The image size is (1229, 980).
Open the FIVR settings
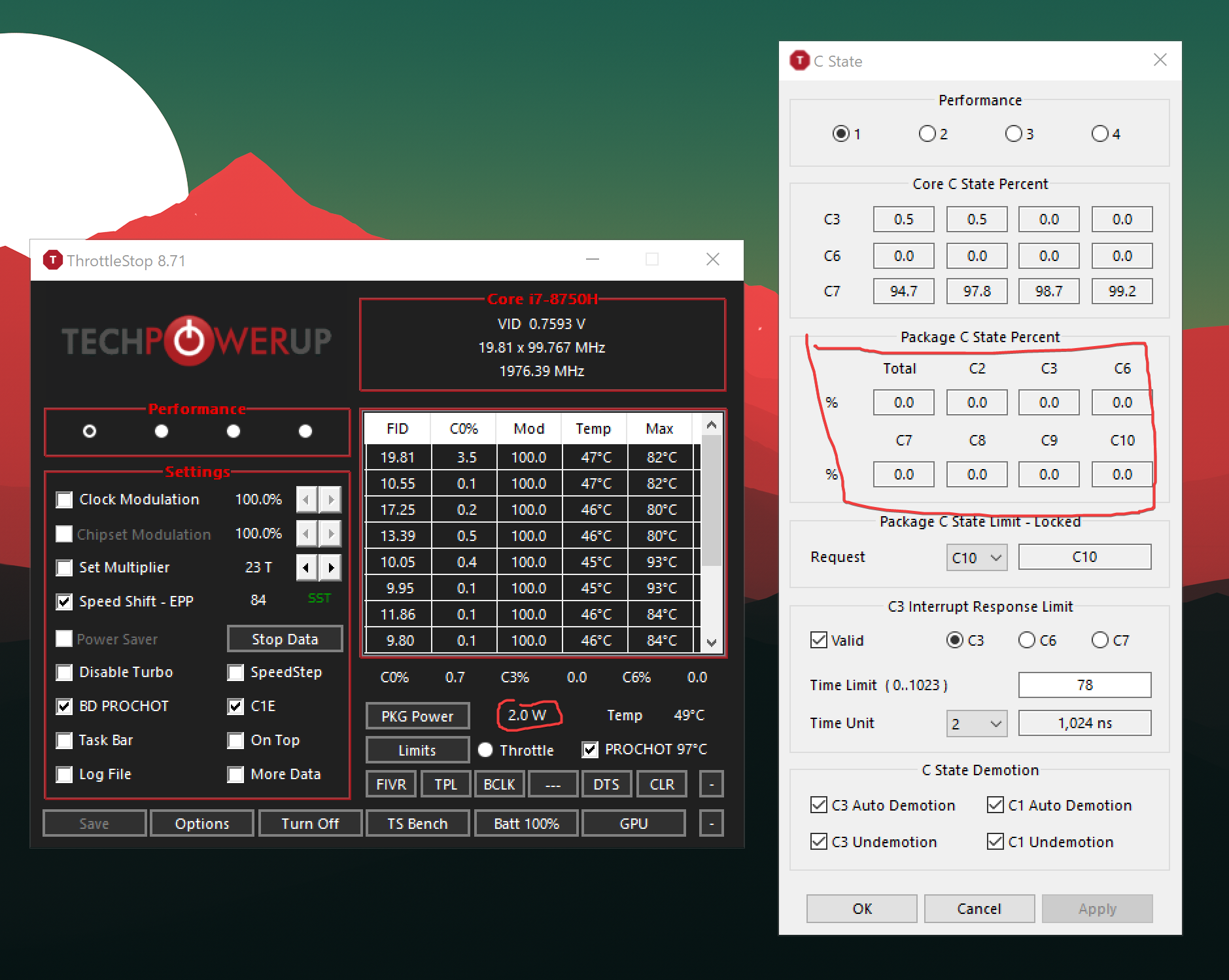point(391,784)
